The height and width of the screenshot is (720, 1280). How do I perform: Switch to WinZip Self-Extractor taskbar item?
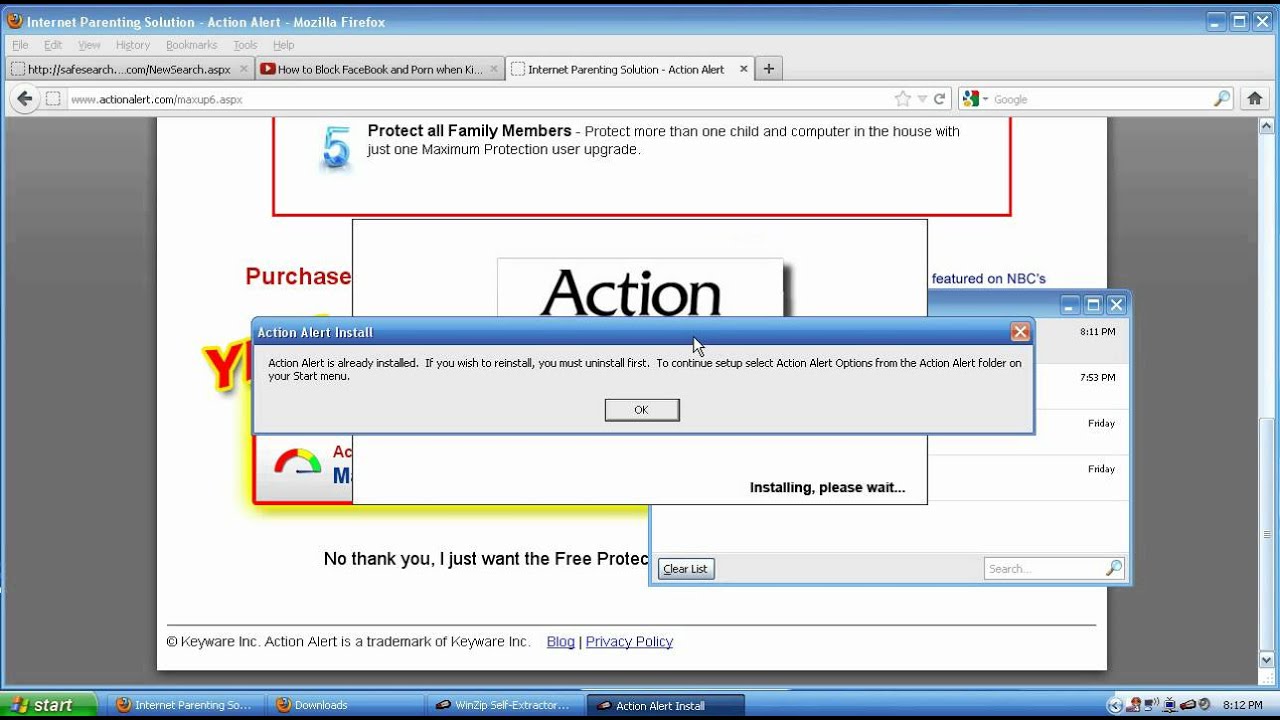(505, 705)
